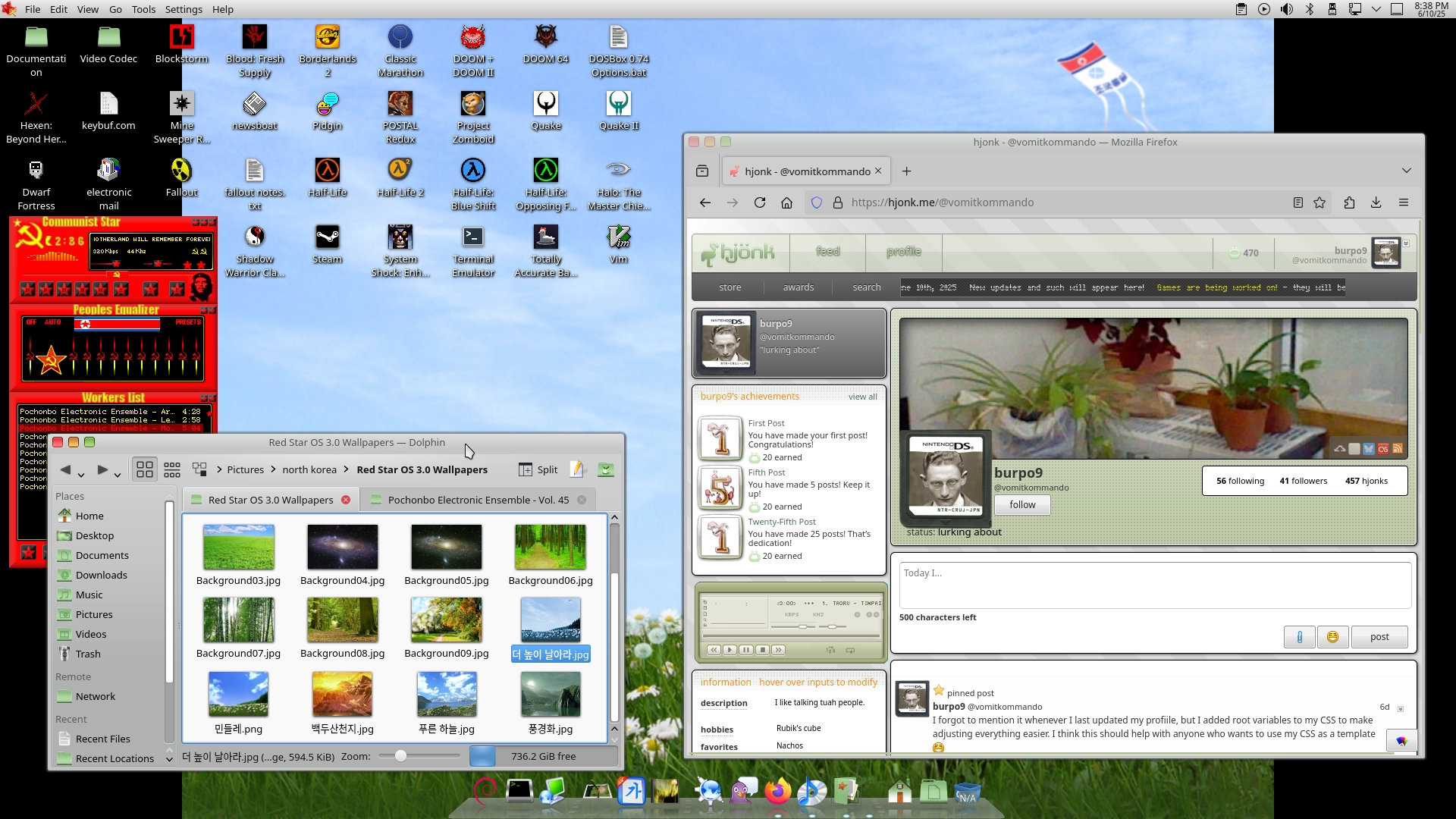Click the post button in hjonk
Image resolution: width=1456 pixels, height=819 pixels.
pos(1379,637)
